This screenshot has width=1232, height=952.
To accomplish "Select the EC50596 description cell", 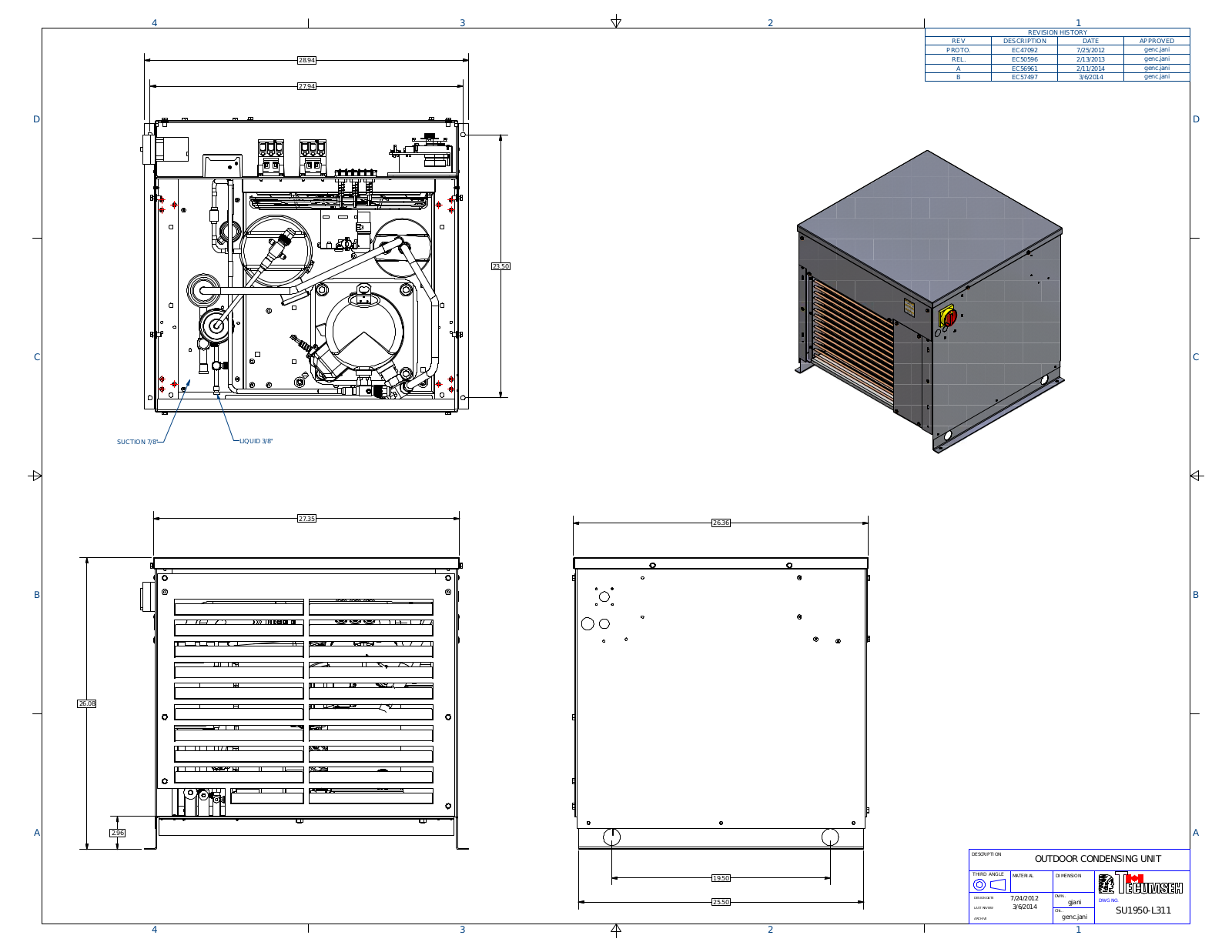I will [1024, 59].
